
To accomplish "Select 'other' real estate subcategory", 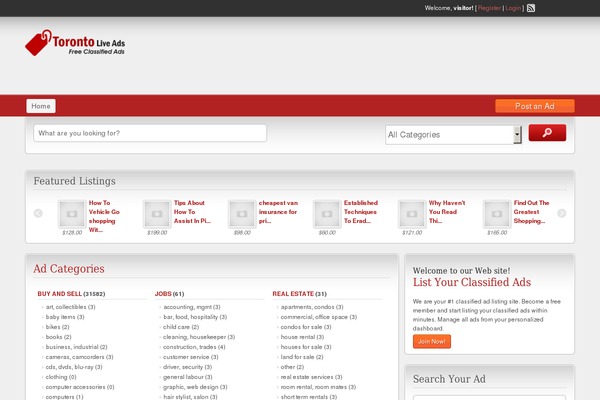I will 288,367.
